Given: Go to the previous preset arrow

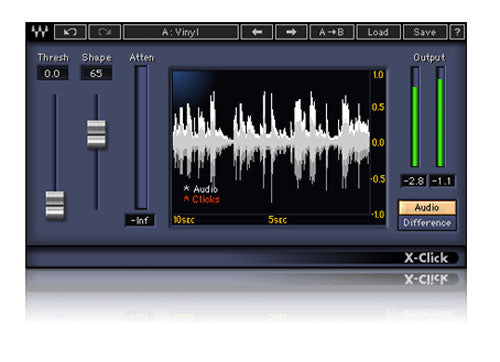Looking at the screenshot, I should click(x=257, y=32).
